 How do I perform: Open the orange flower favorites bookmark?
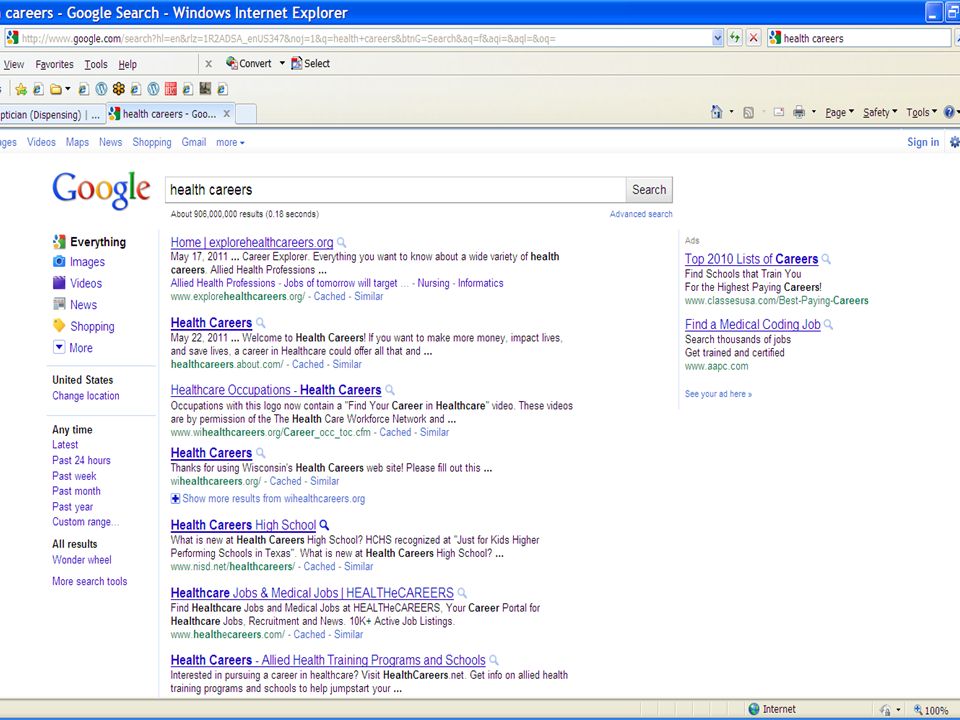(x=119, y=89)
